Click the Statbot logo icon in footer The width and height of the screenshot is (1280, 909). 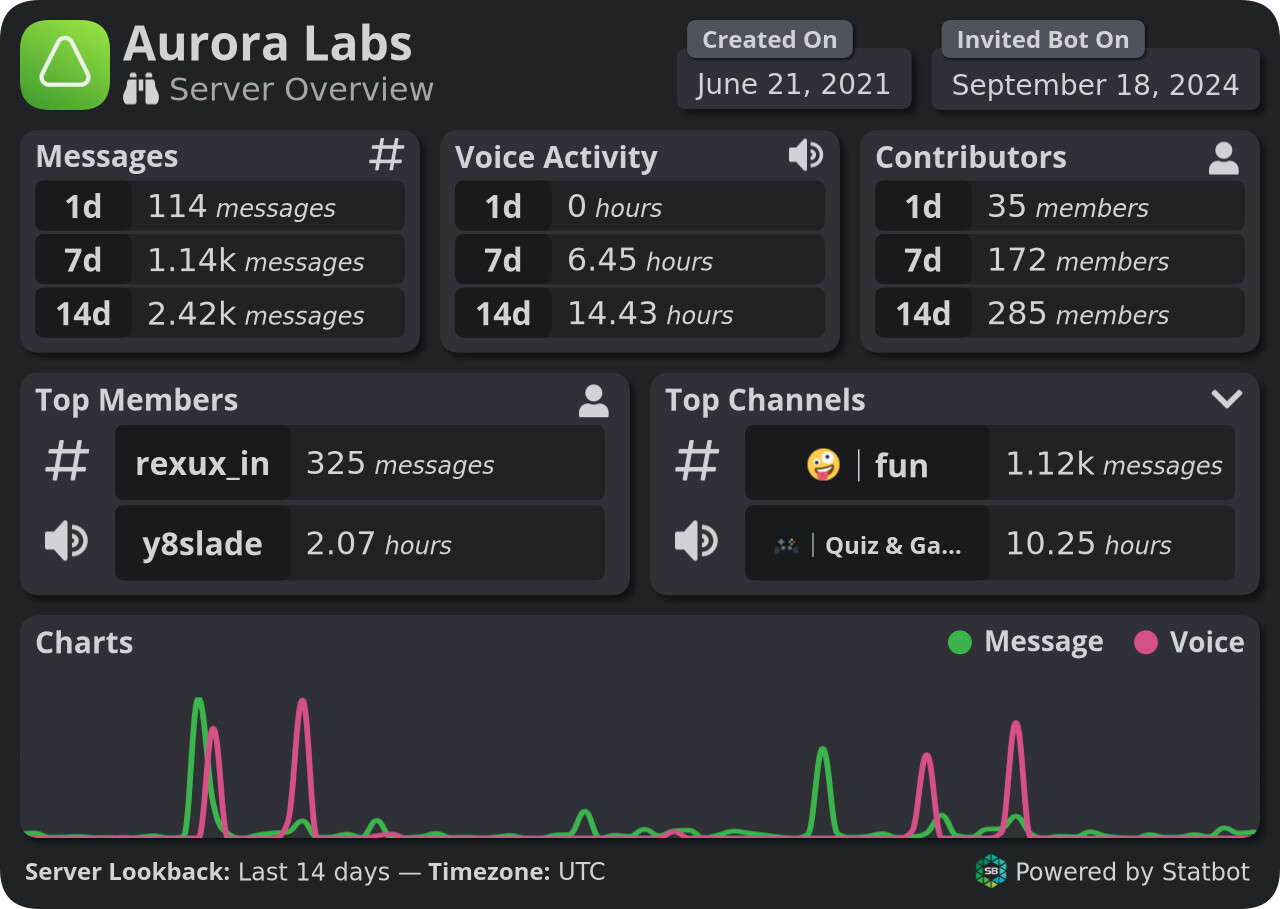tap(990, 871)
